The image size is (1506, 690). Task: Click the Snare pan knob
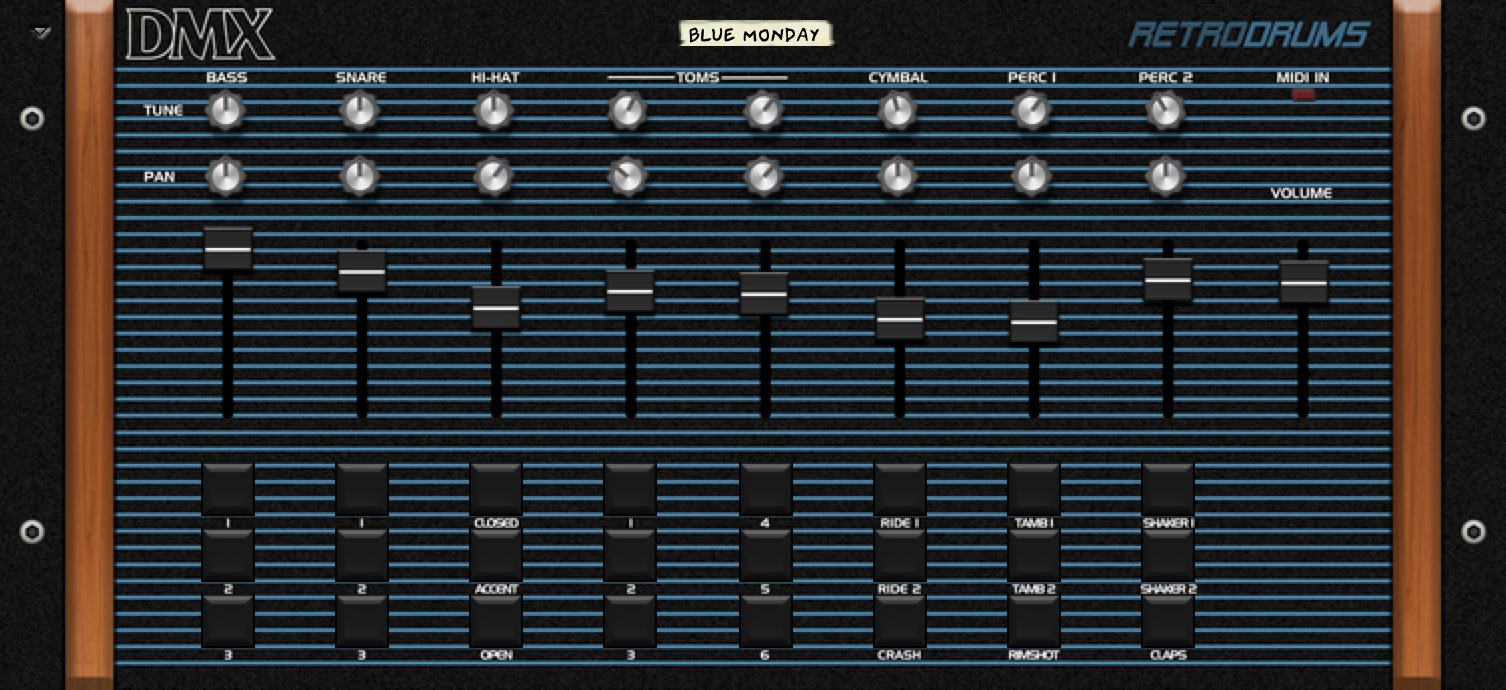[360, 177]
